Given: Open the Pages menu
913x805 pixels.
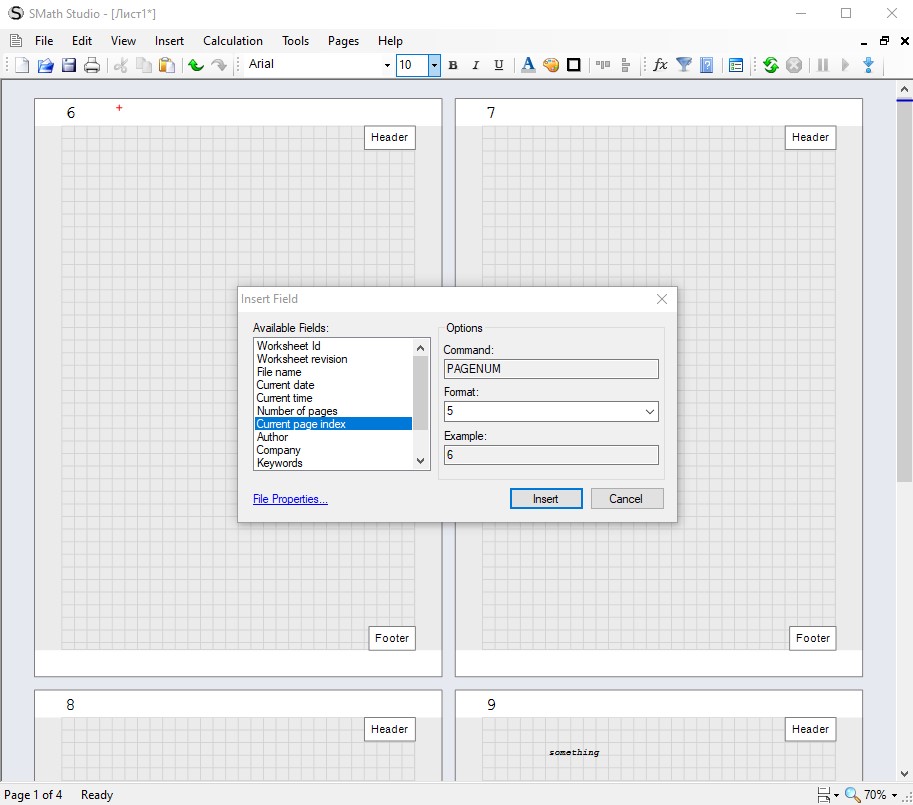Looking at the screenshot, I should [343, 41].
